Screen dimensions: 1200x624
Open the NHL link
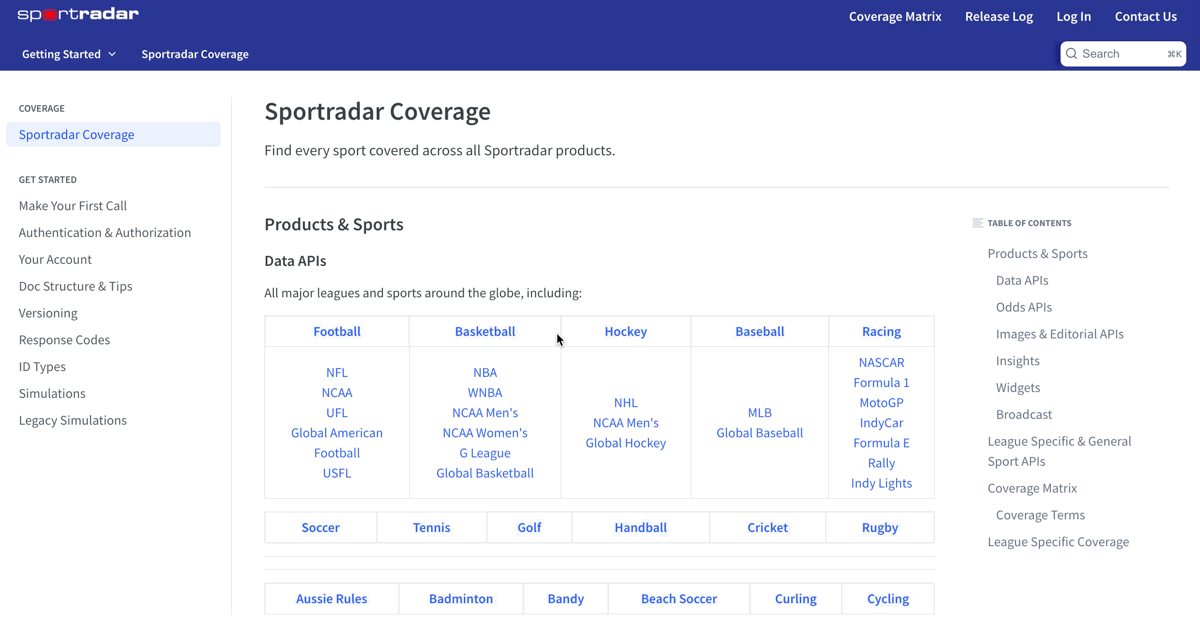[x=626, y=402]
